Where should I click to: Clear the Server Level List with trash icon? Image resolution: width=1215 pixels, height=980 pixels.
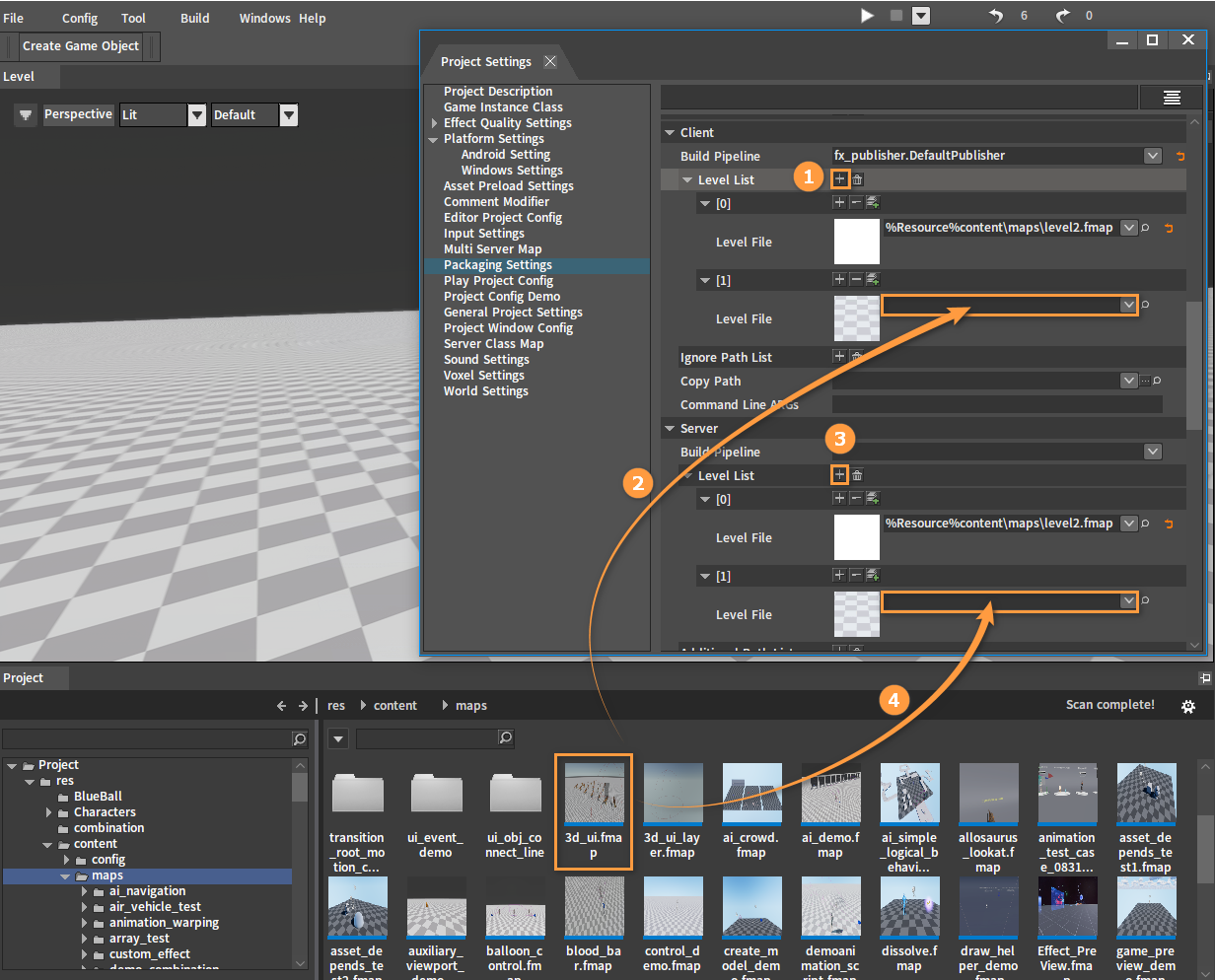857,475
